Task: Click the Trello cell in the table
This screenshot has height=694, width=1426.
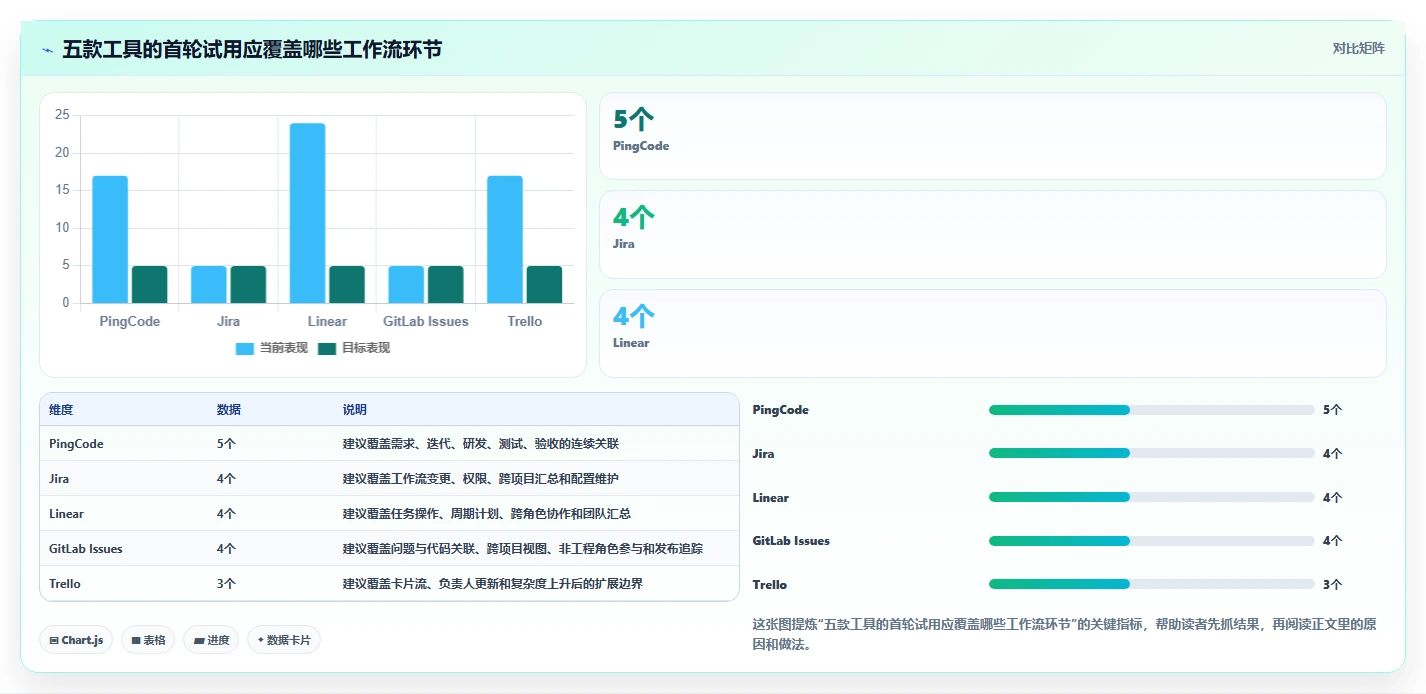Action: 65,584
